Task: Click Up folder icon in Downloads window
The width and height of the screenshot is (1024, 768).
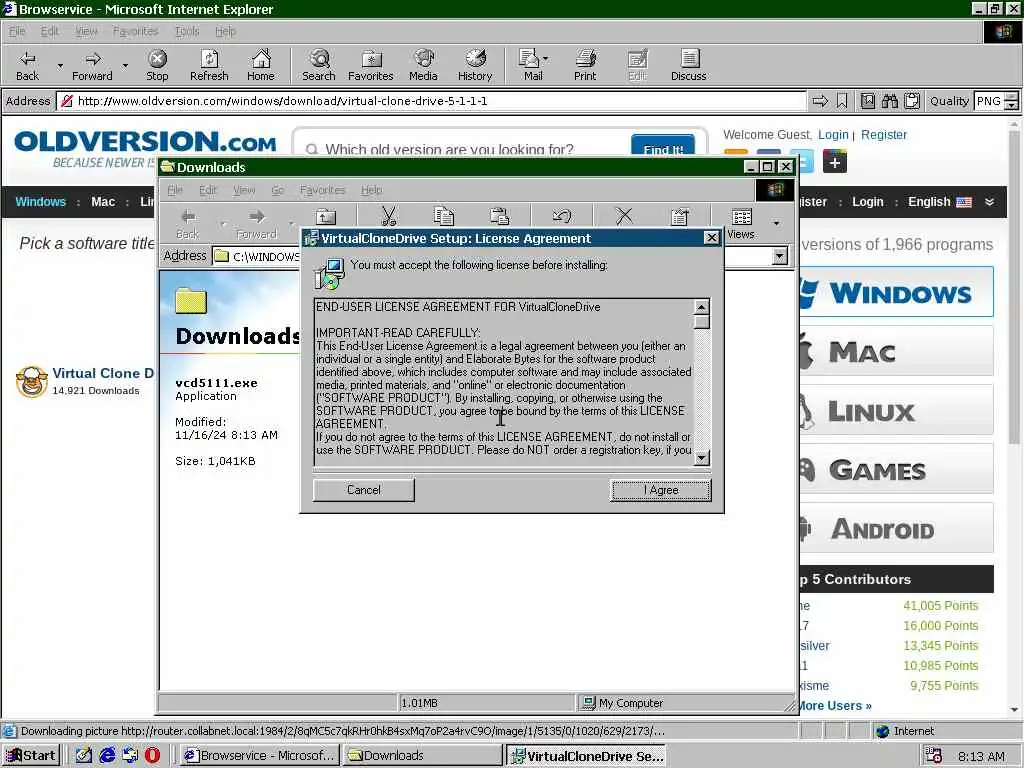Action: point(326,217)
